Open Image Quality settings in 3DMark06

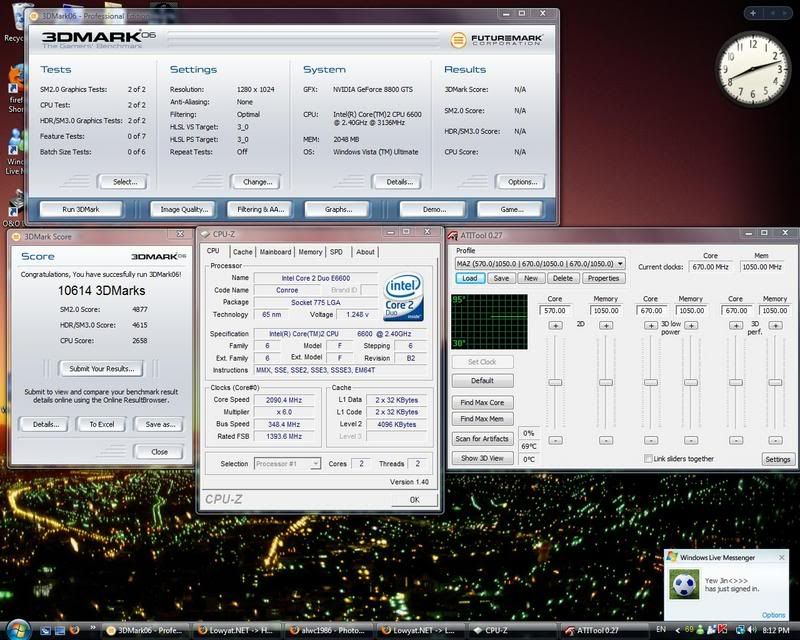tap(184, 209)
